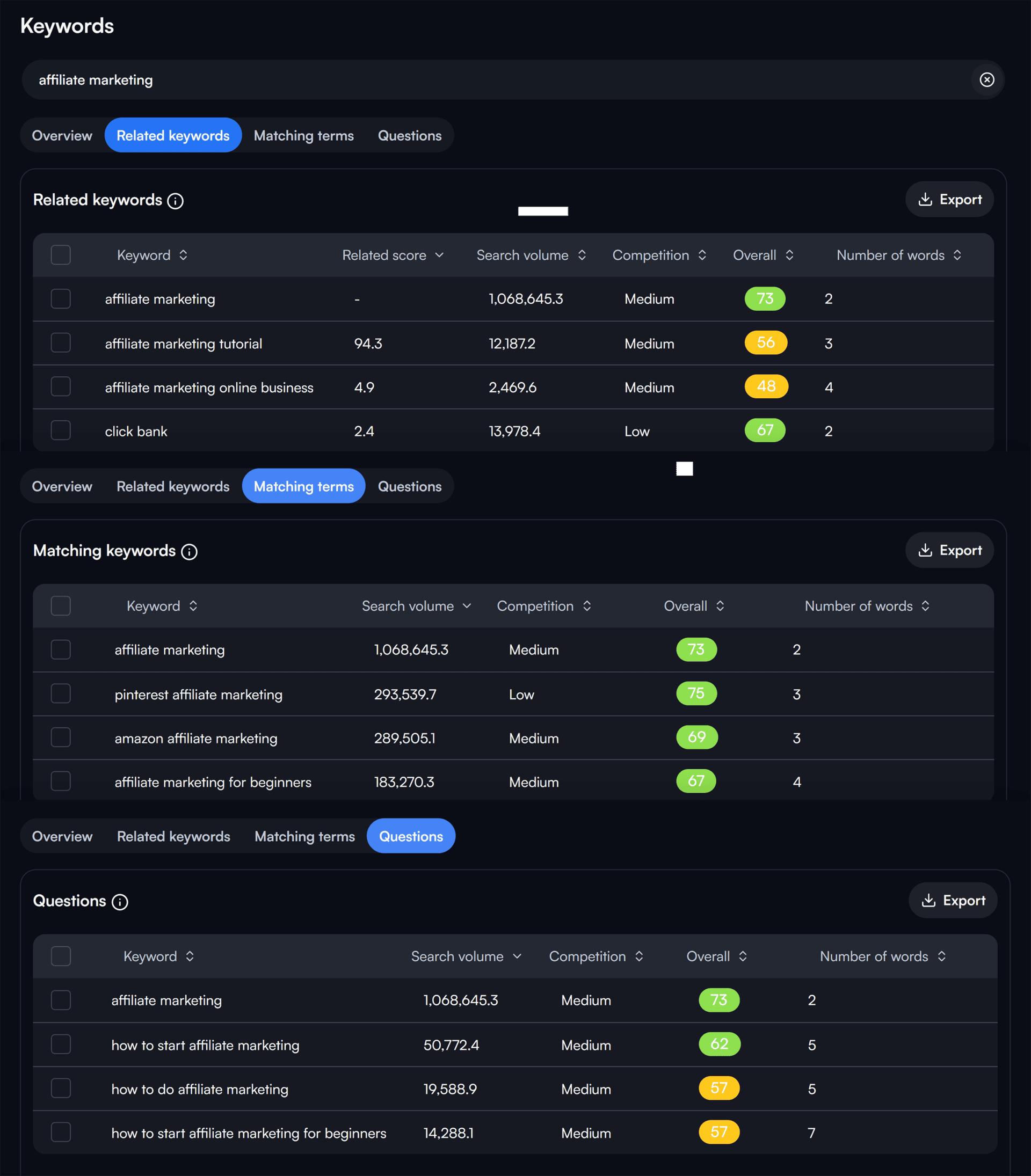Clear the affiliate marketing search field
Image resolution: width=1031 pixels, height=1176 pixels.
[x=987, y=80]
